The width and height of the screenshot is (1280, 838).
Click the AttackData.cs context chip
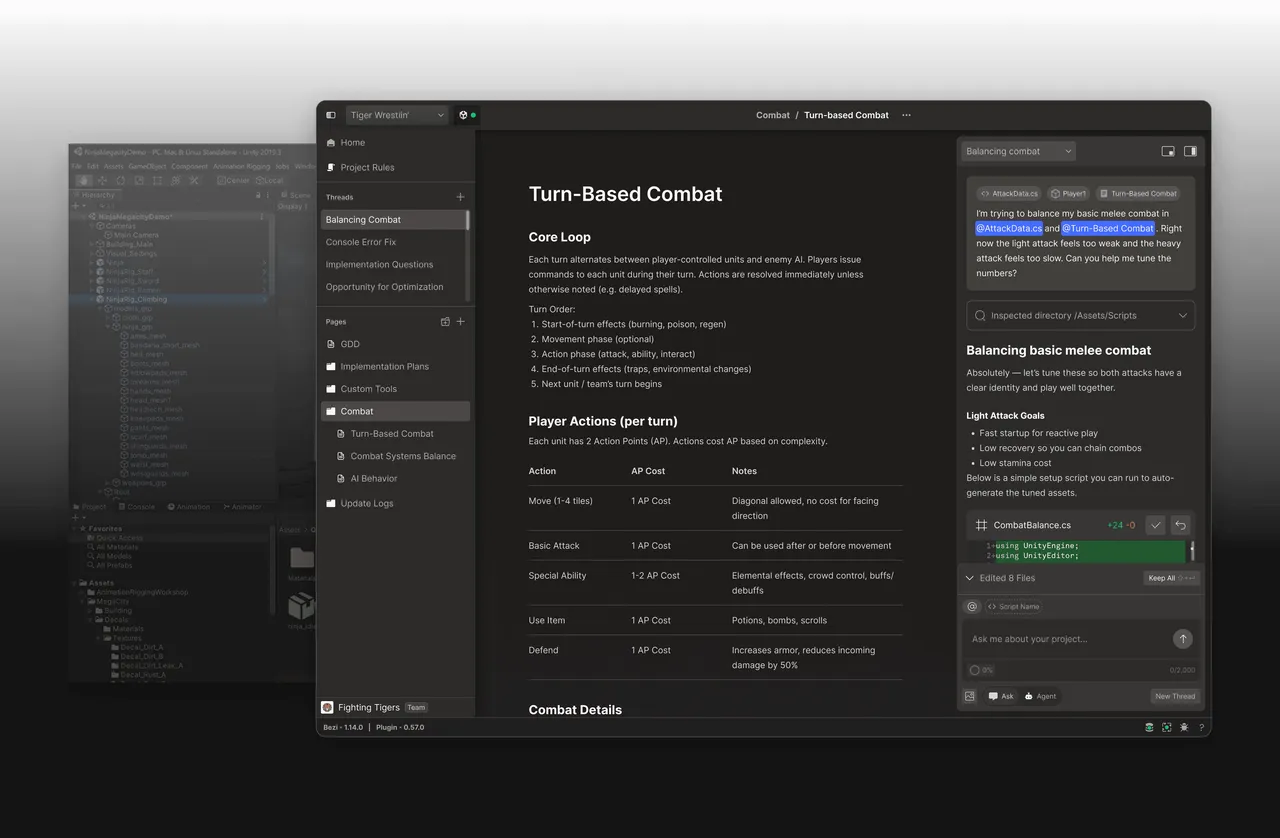pyautogui.click(x=1009, y=193)
